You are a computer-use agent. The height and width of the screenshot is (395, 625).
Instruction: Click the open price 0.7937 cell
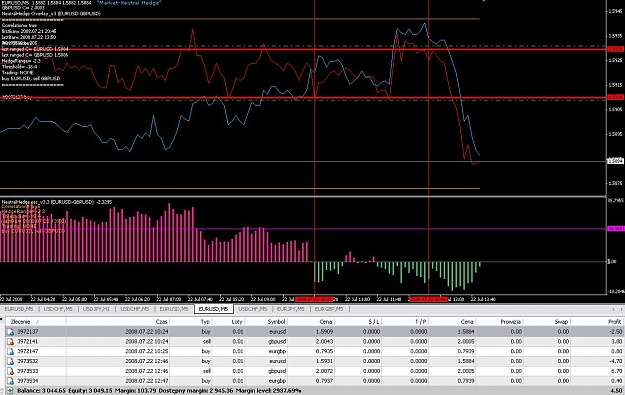325,381
